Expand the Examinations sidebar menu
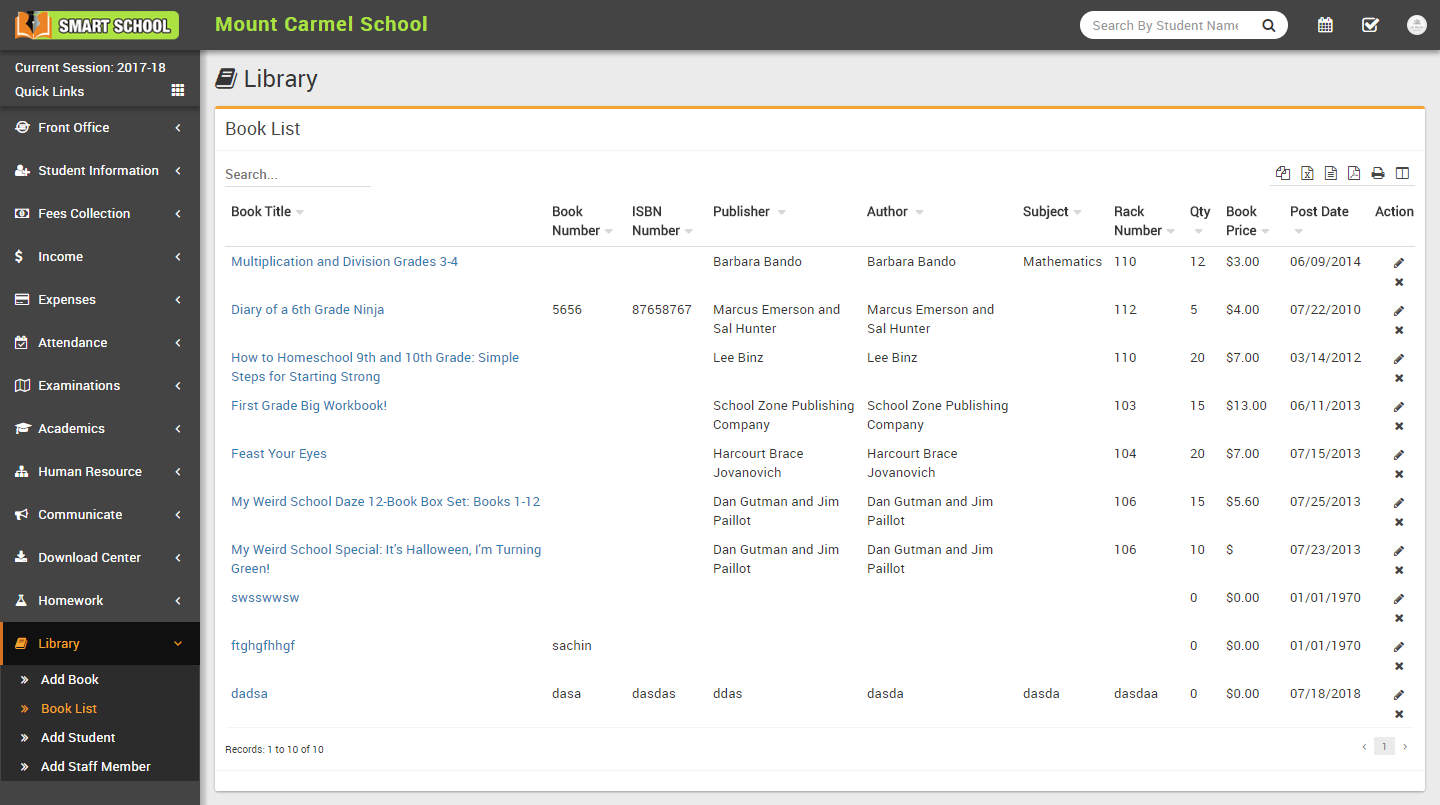Screen dimensions: 1440x805 100,386
